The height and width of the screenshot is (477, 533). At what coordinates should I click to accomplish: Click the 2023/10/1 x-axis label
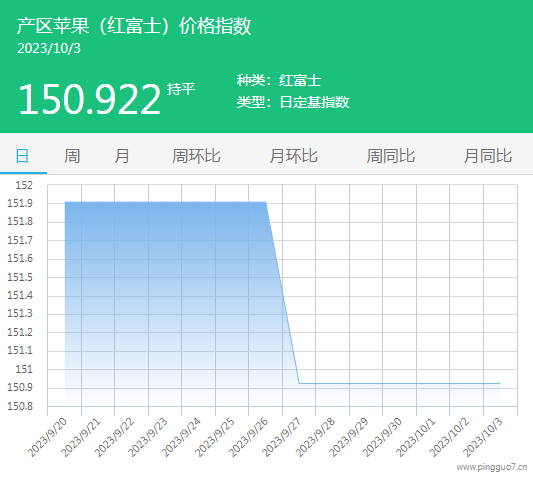(416, 437)
